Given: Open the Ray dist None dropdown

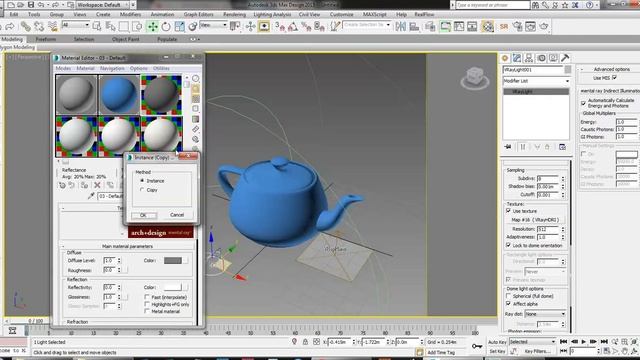Looking at the screenshot, I should pyautogui.click(x=546, y=314).
